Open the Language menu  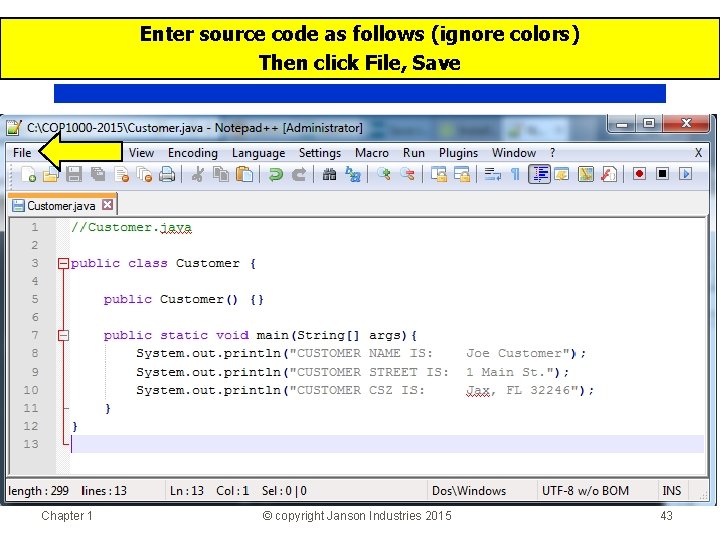click(259, 153)
